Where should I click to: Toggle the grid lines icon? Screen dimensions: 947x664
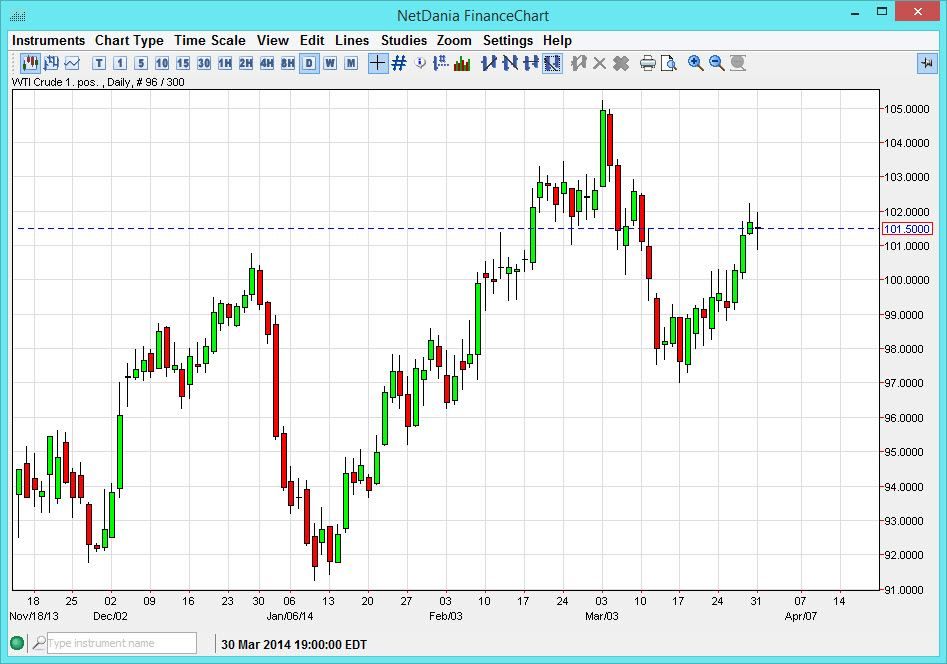[396, 63]
